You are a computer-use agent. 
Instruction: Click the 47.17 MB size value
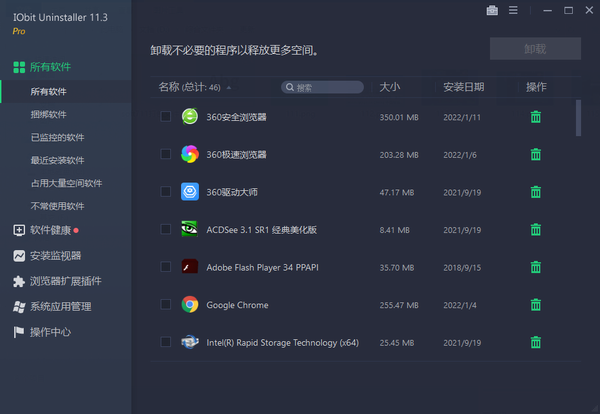(397, 192)
